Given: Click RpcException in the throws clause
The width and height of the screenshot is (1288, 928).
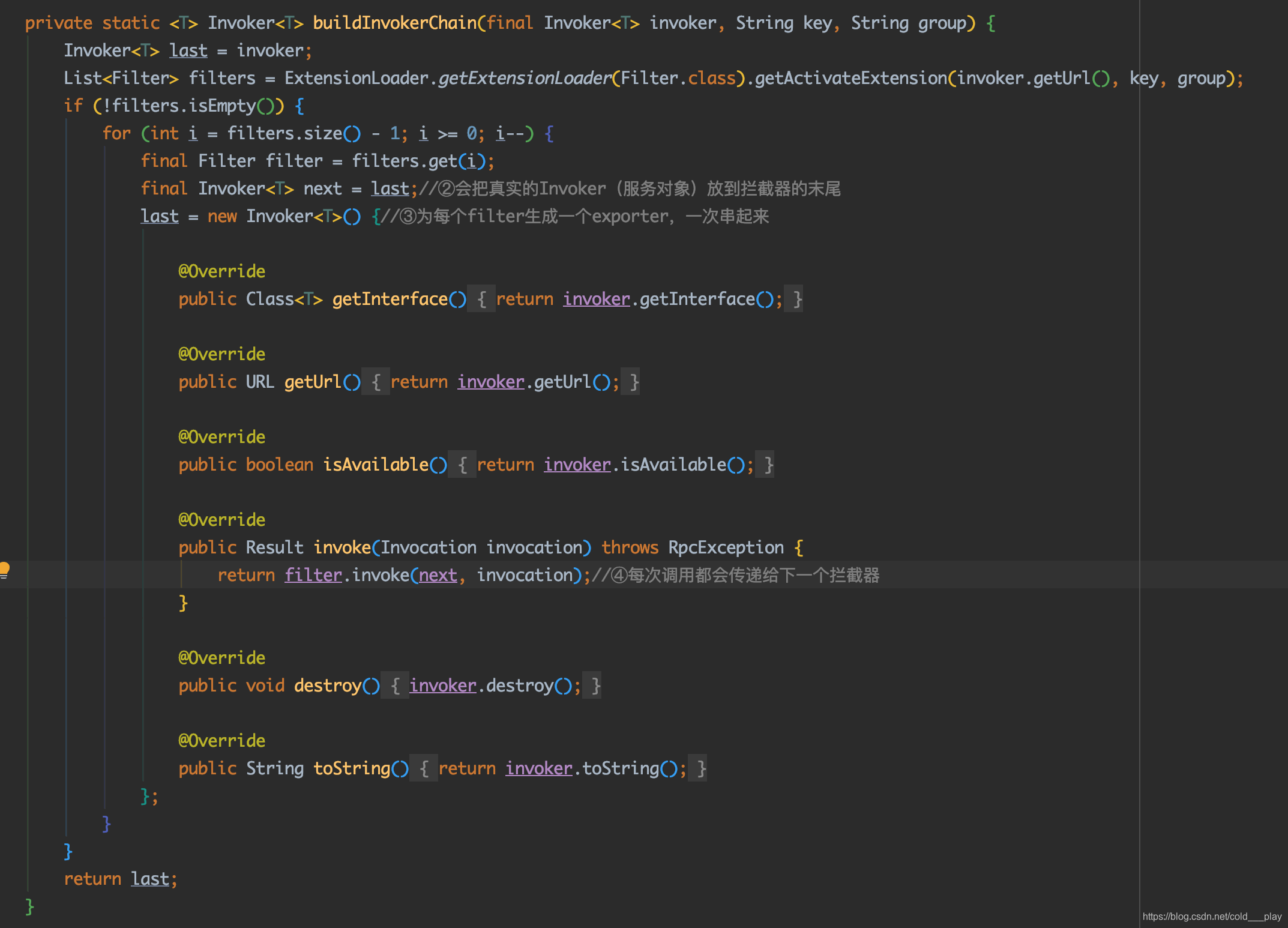Looking at the screenshot, I should click(x=726, y=547).
